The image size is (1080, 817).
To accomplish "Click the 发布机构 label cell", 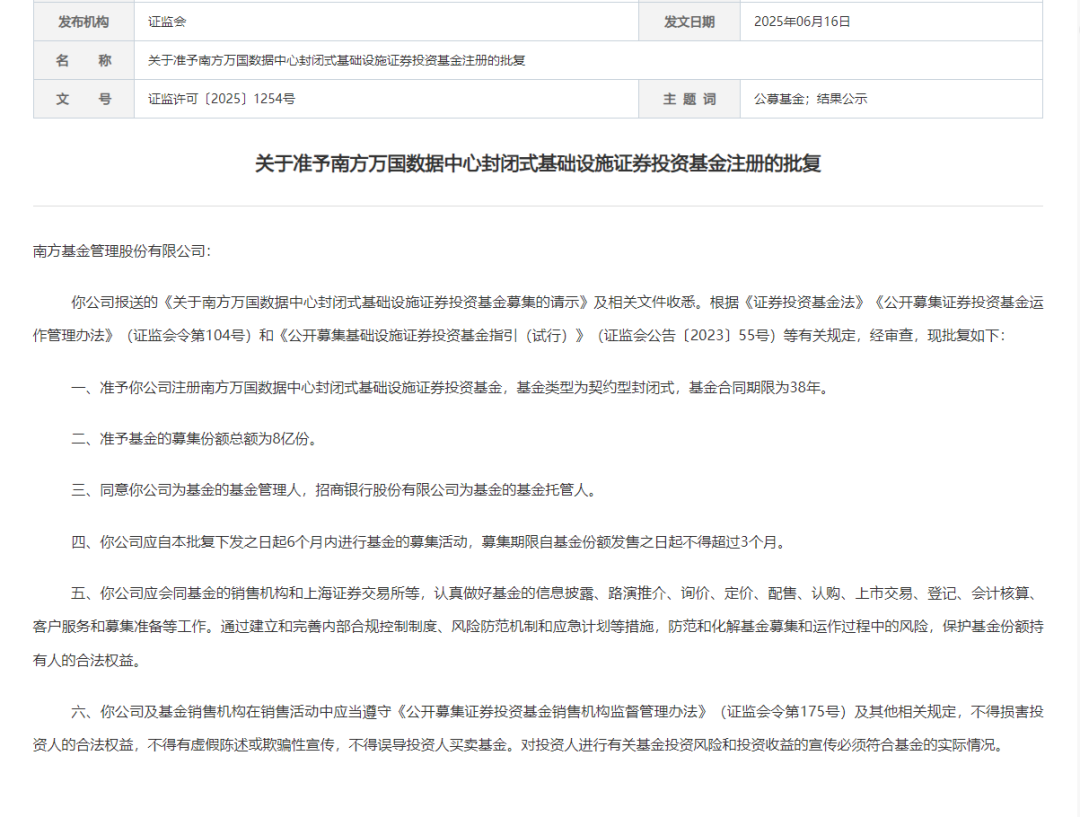I will pyautogui.click(x=84, y=21).
